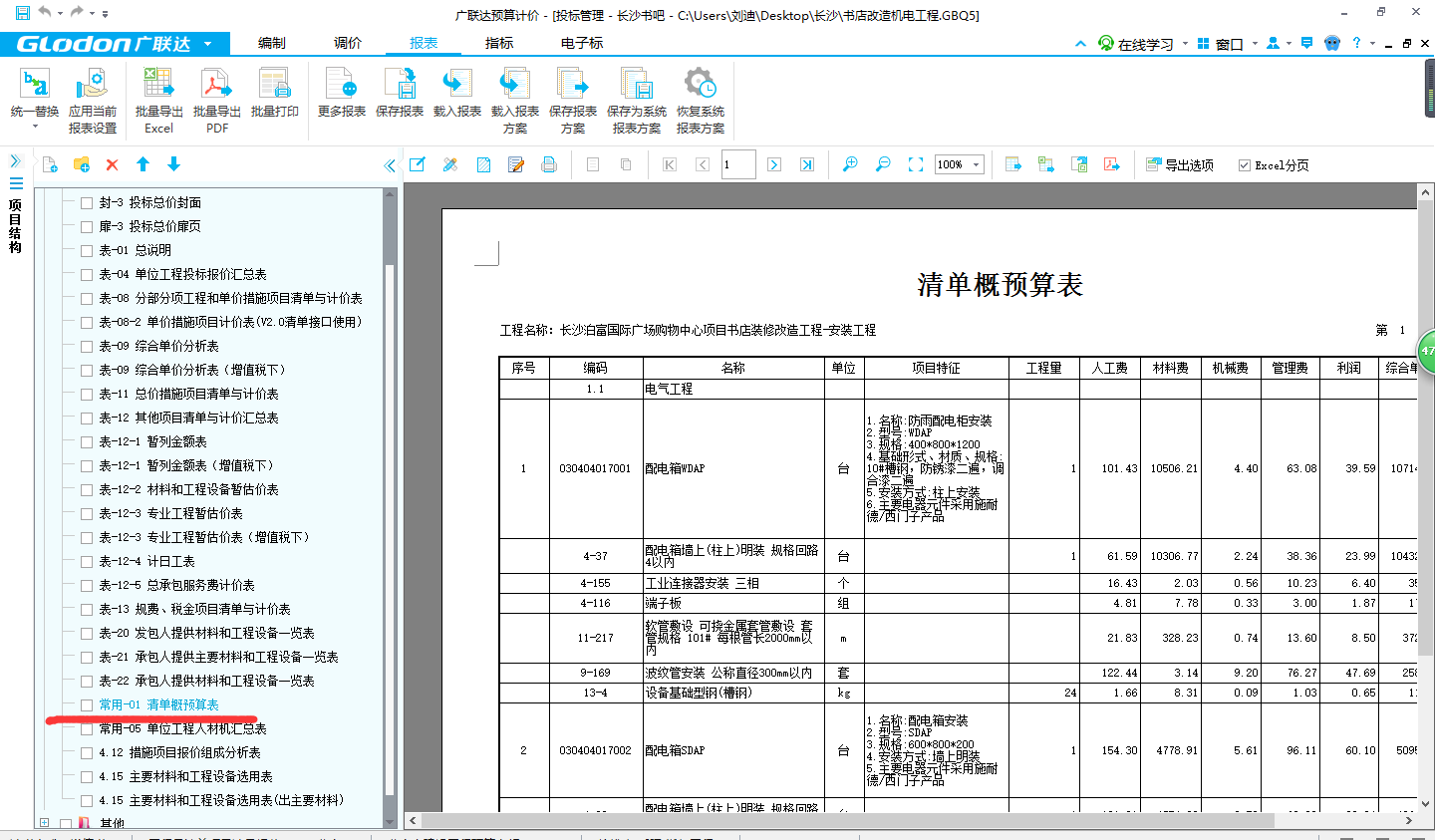Screen dimensions: 1435x840
Task: Move report up with blue up arrow
Action: pyautogui.click(x=143, y=164)
